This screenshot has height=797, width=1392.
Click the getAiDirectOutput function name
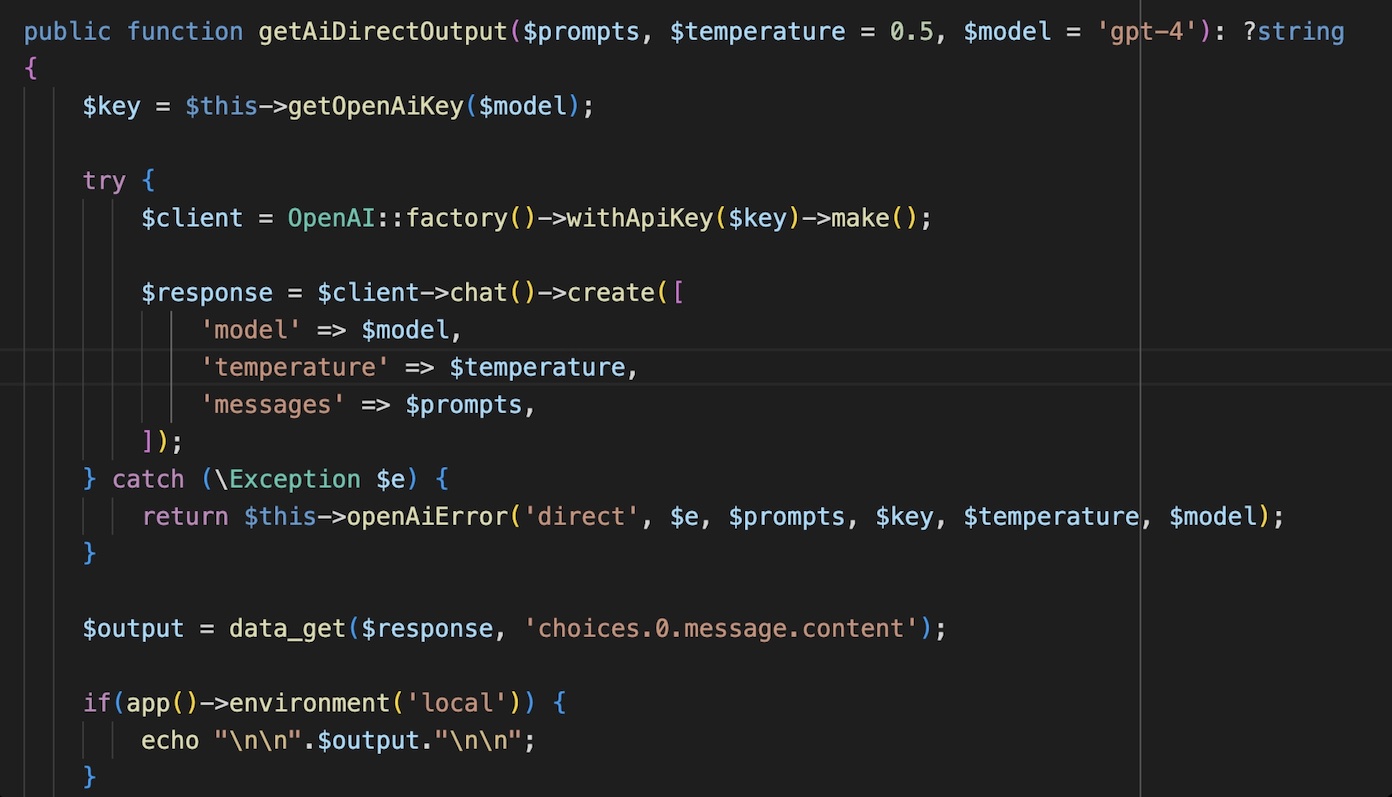pos(382,31)
